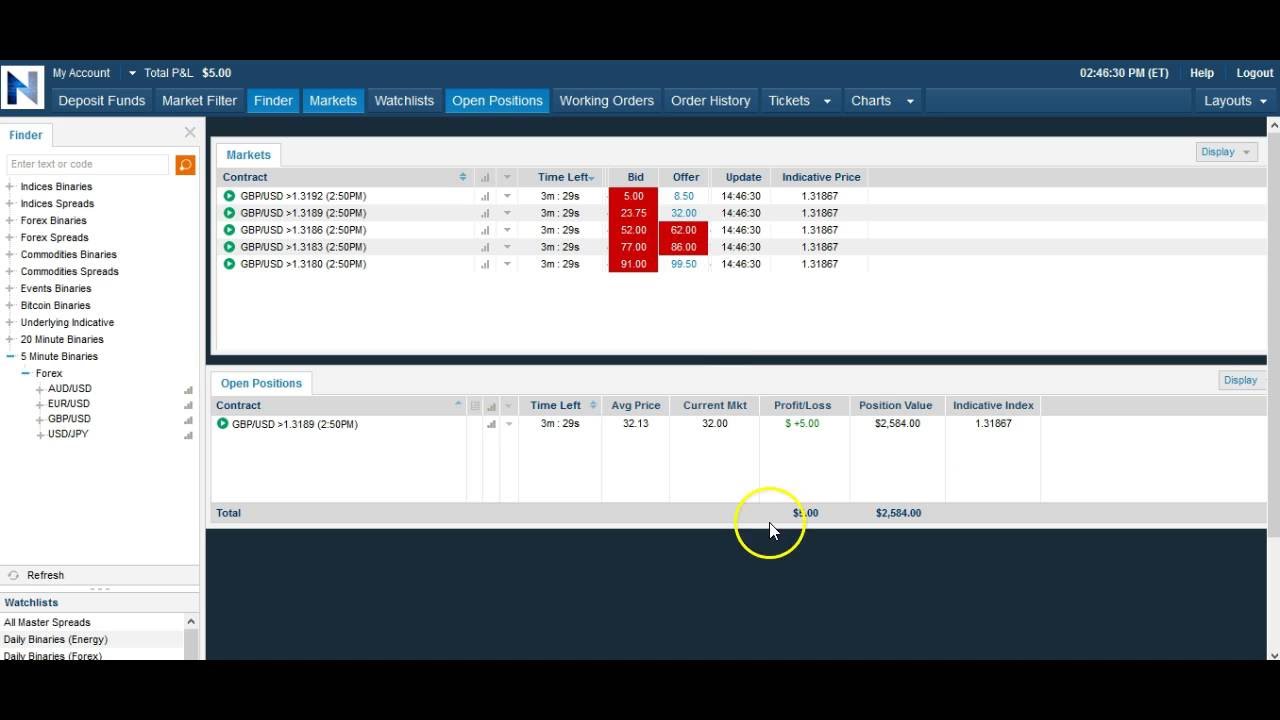Open chart icon for GBP/USD >1.3180 row

(485, 264)
